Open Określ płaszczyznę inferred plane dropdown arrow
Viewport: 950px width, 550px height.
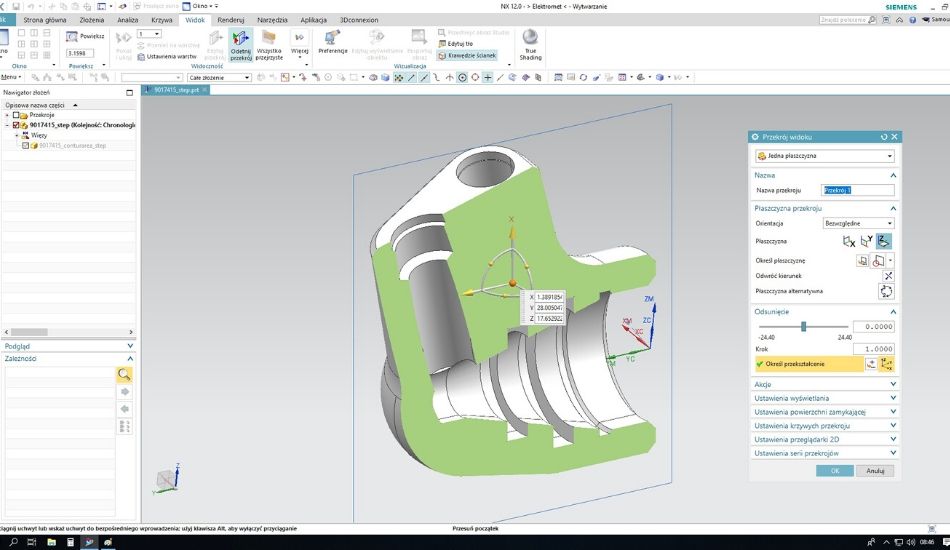890,261
